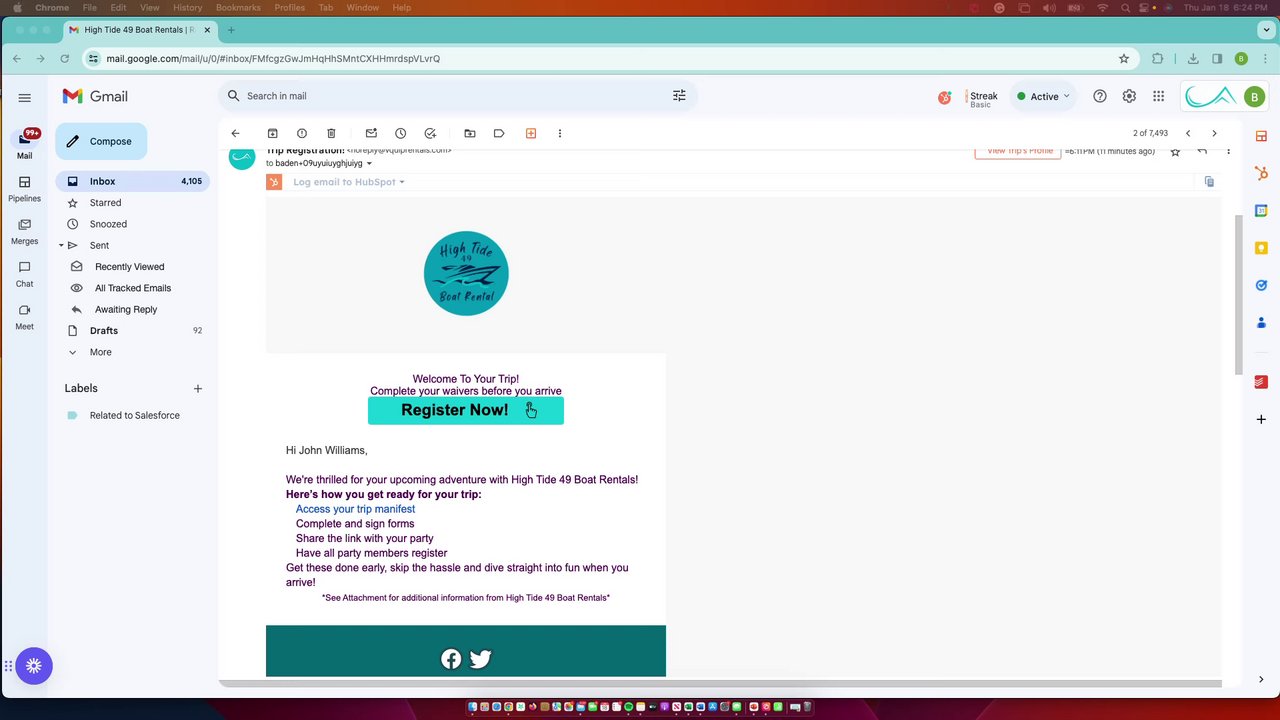1280x720 pixels.
Task: Open the Twitter link in email footer
Action: [x=481, y=659]
